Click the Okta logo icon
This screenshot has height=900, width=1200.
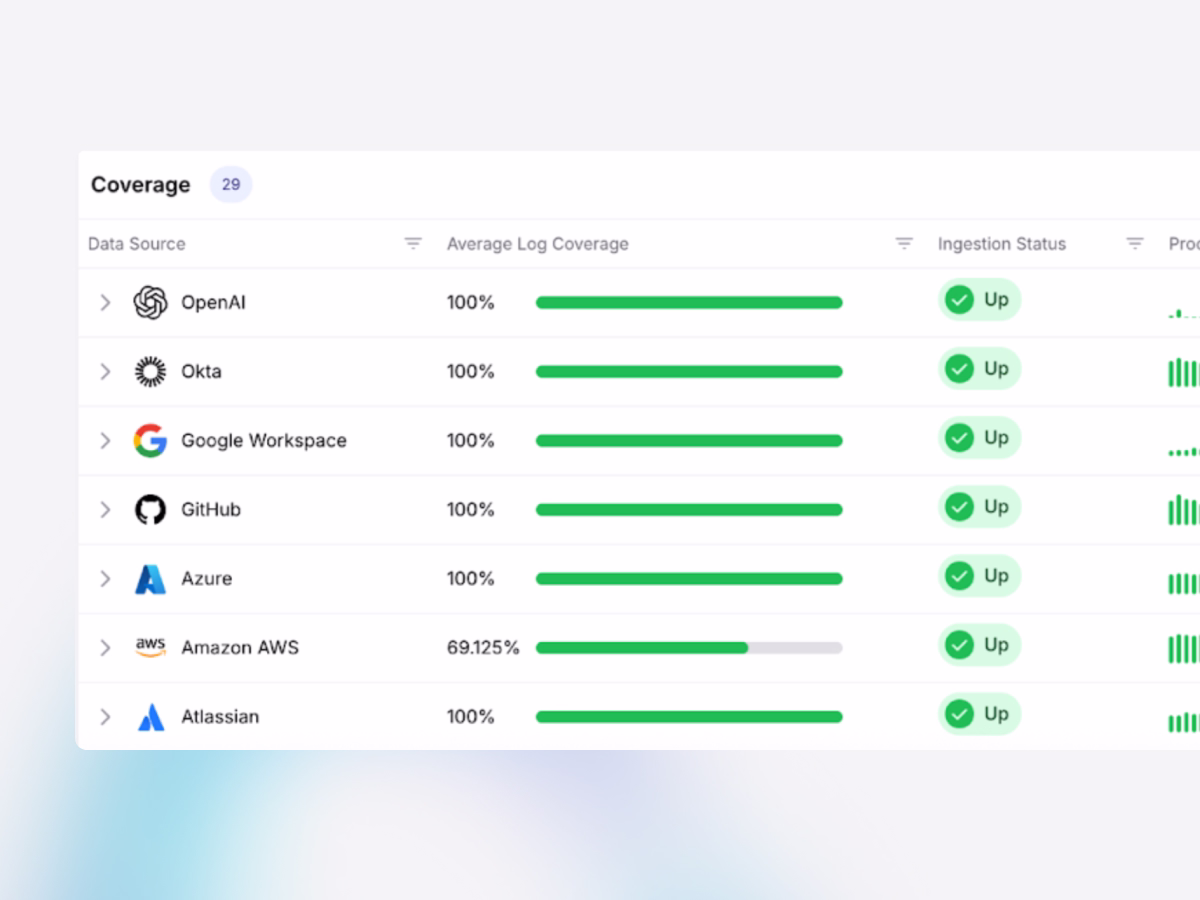coord(150,371)
